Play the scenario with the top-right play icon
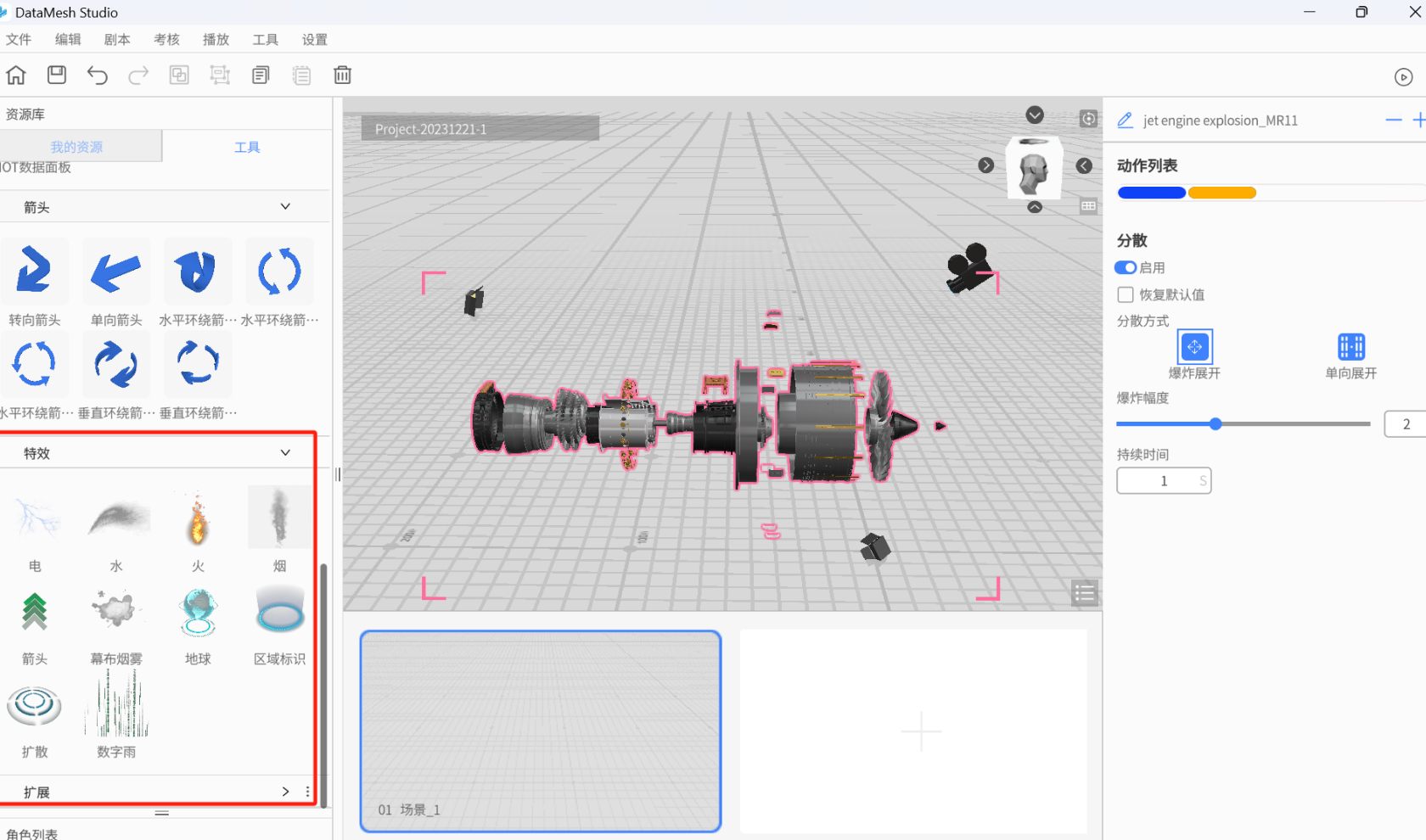 (1403, 77)
